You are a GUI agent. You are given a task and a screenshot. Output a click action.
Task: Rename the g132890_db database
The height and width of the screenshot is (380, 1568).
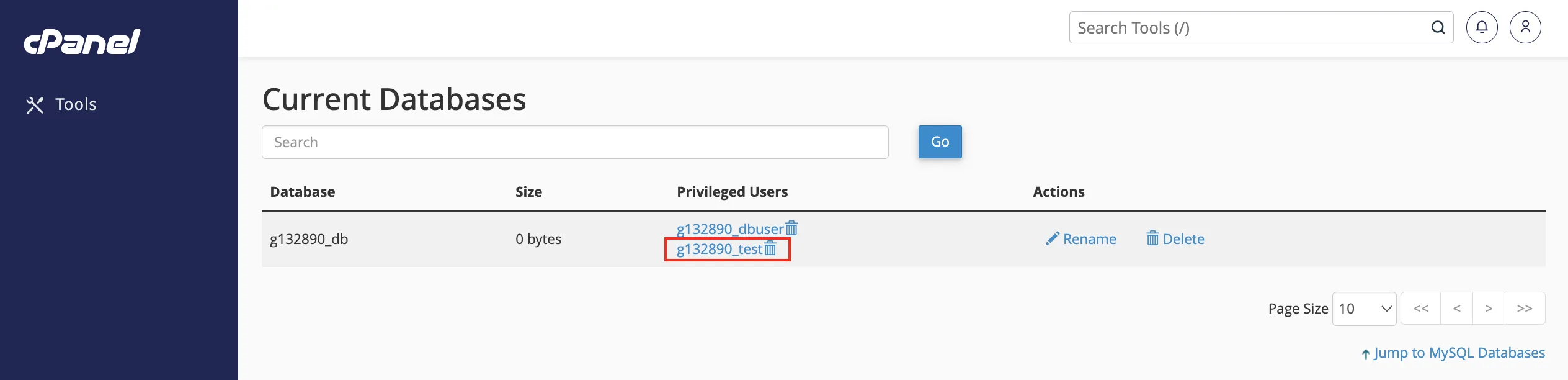[x=1080, y=239]
